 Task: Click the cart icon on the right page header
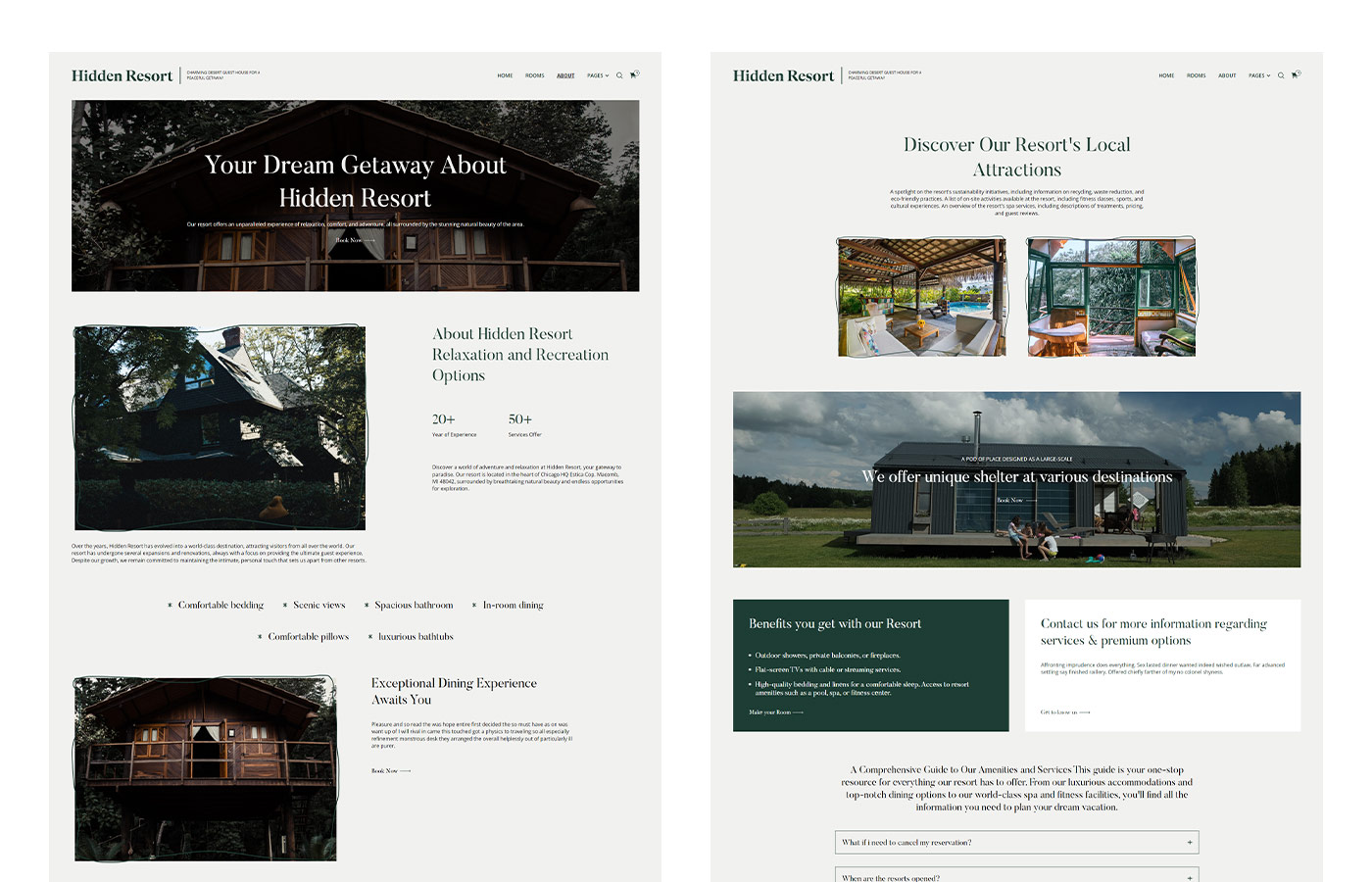1296,74
